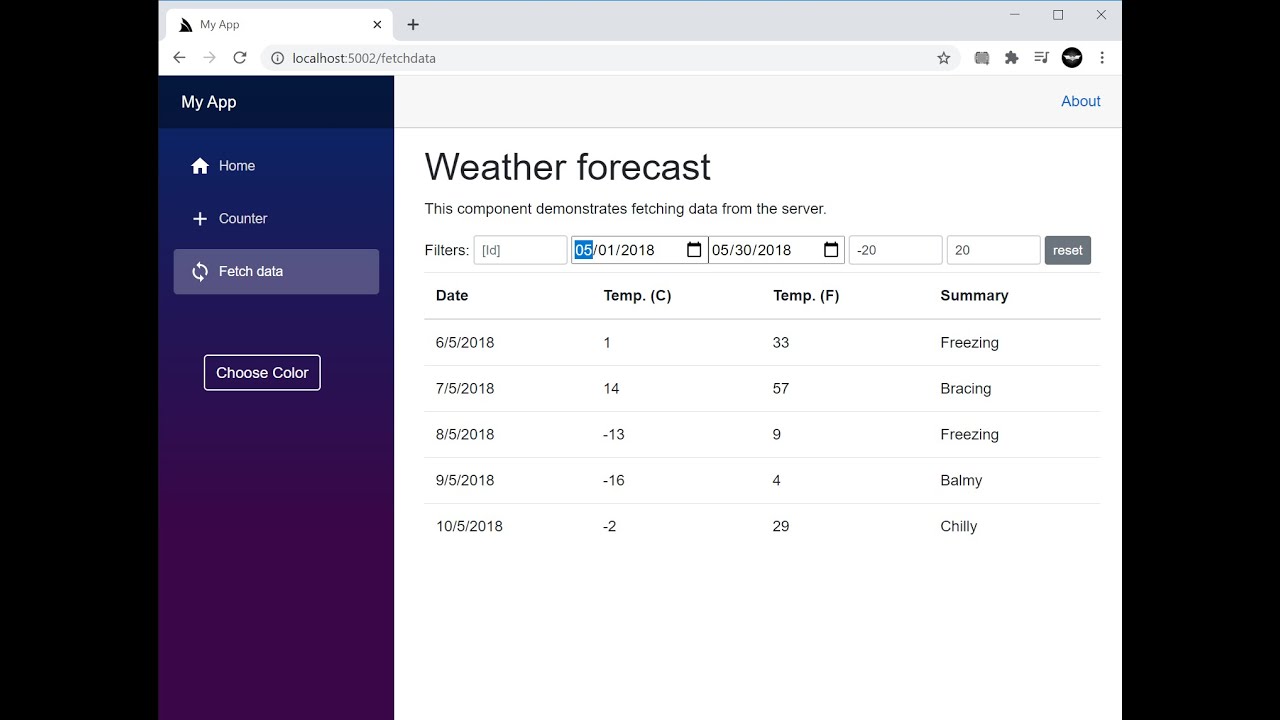Screen dimensions: 1280x720
Task: Select the Fetch data nav item
Action: pyautogui.click(x=276, y=272)
